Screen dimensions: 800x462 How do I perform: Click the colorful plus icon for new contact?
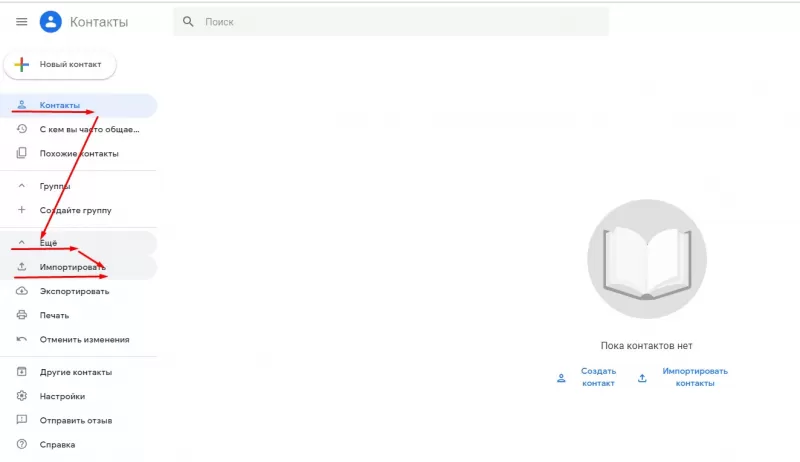click(x=21, y=64)
